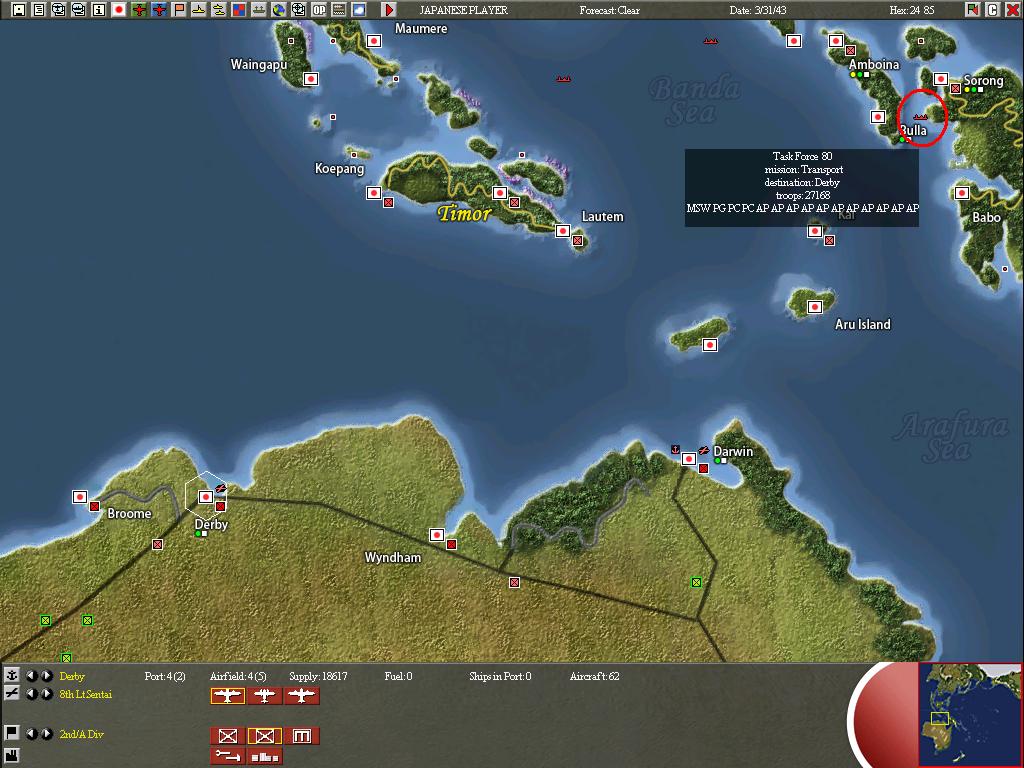Viewport: 1024px width, 768px height.
Task: Open the document list report icon
Action: tap(39, 10)
